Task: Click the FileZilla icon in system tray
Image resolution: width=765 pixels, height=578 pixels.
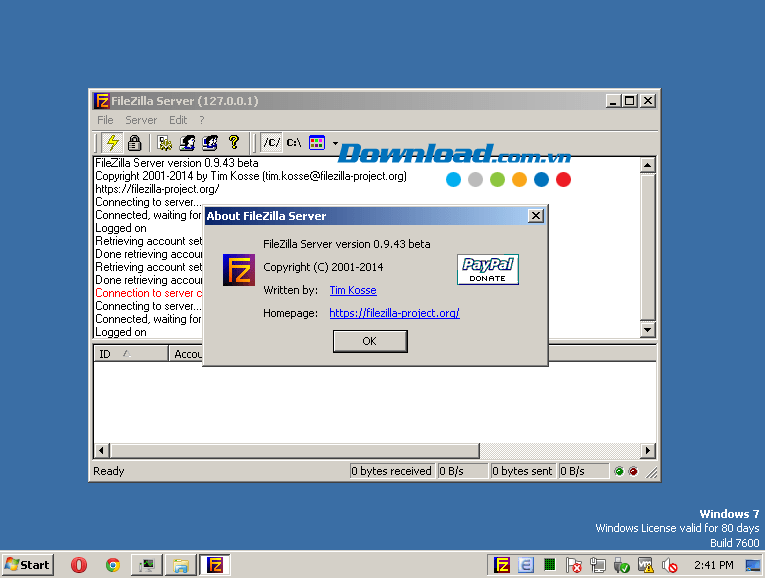Action: 502,565
